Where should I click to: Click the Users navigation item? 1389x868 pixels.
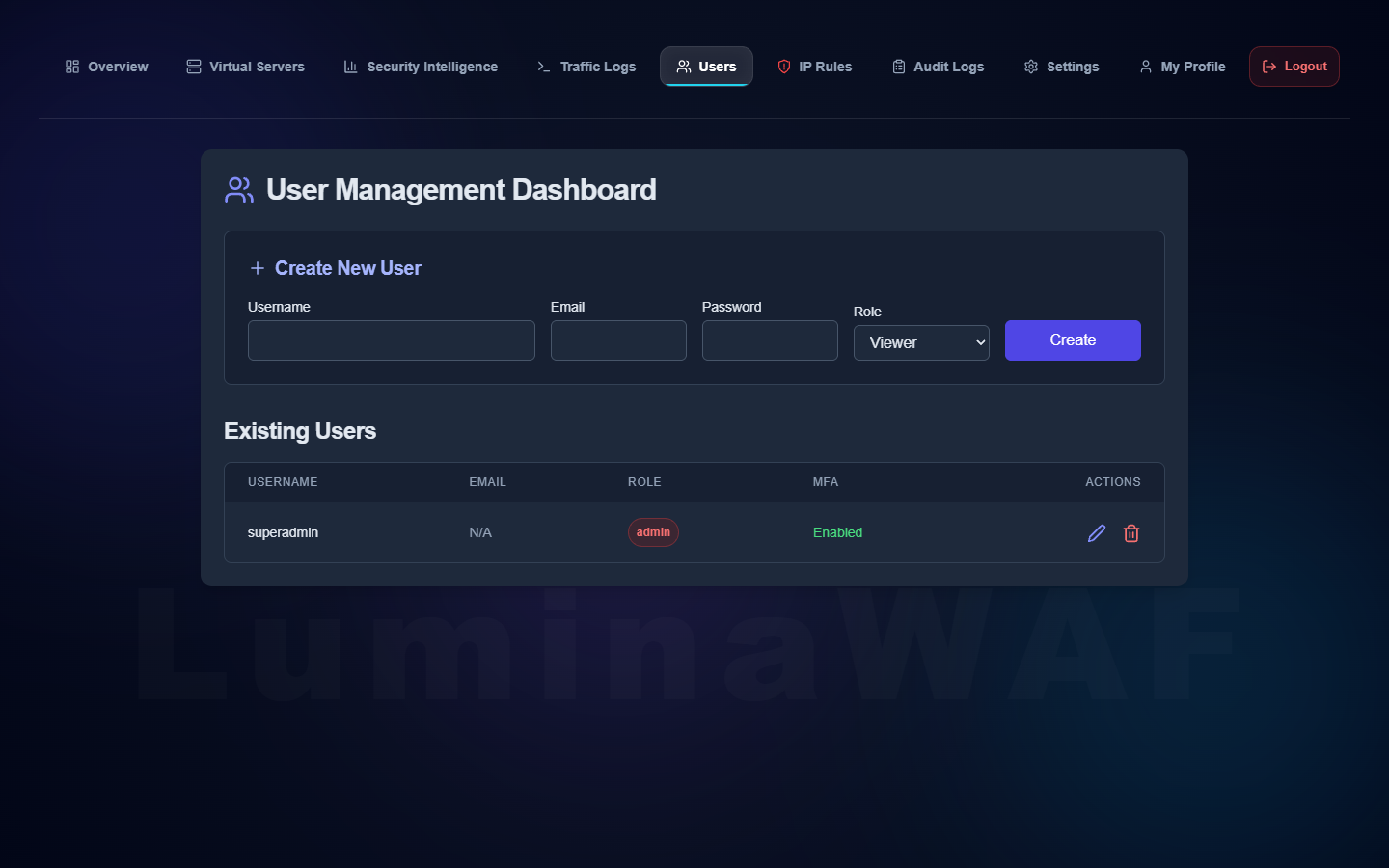coord(706,66)
